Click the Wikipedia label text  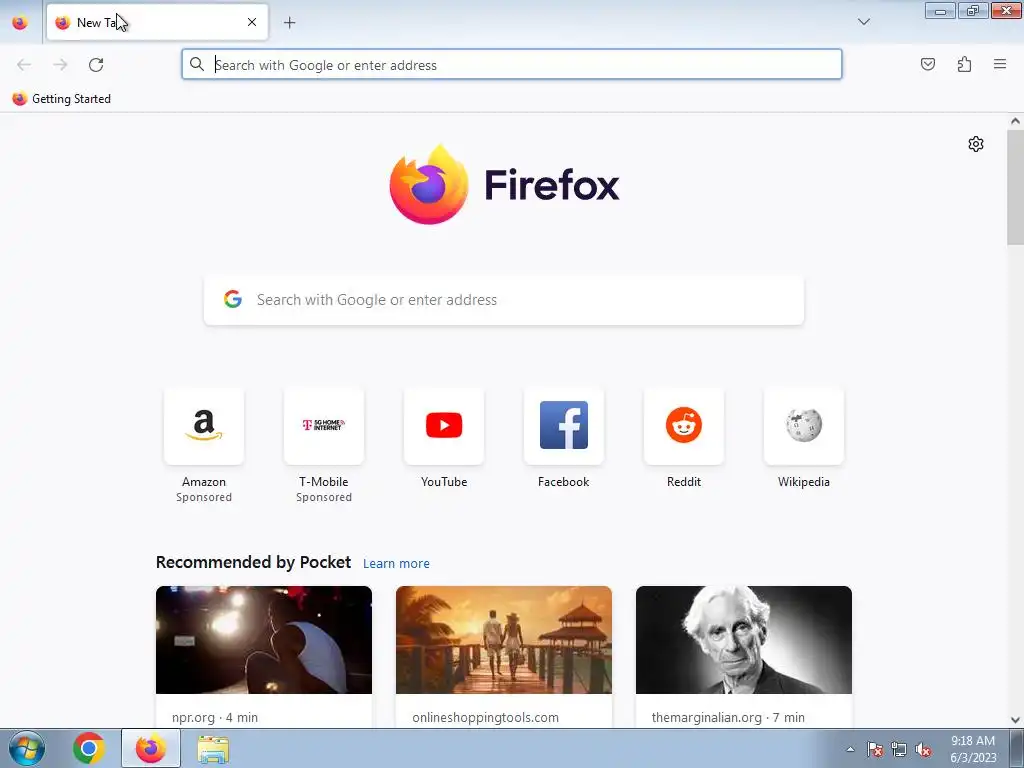click(x=804, y=482)
